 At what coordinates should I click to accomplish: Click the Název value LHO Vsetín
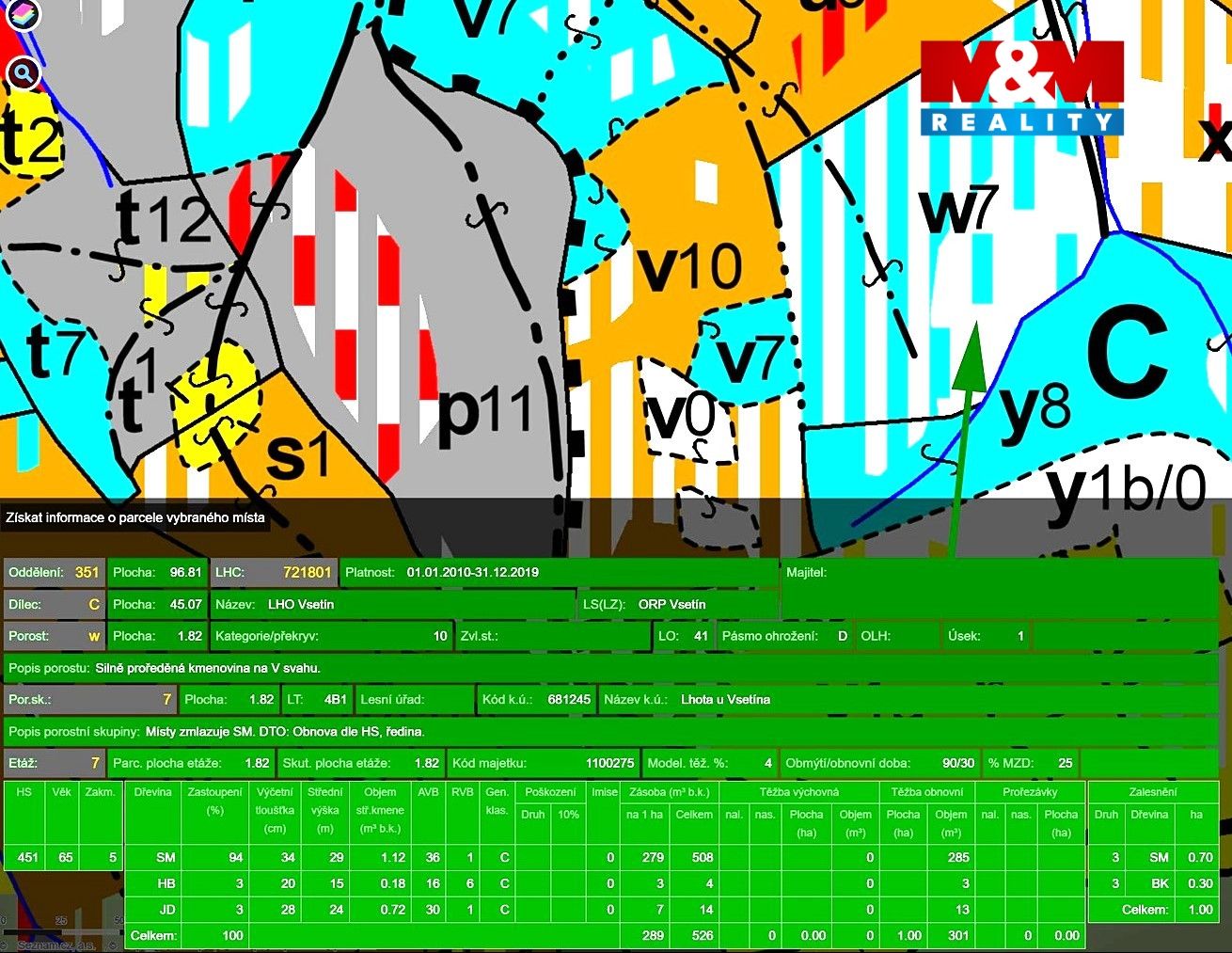pyautogui.click(x=301, y=604)
